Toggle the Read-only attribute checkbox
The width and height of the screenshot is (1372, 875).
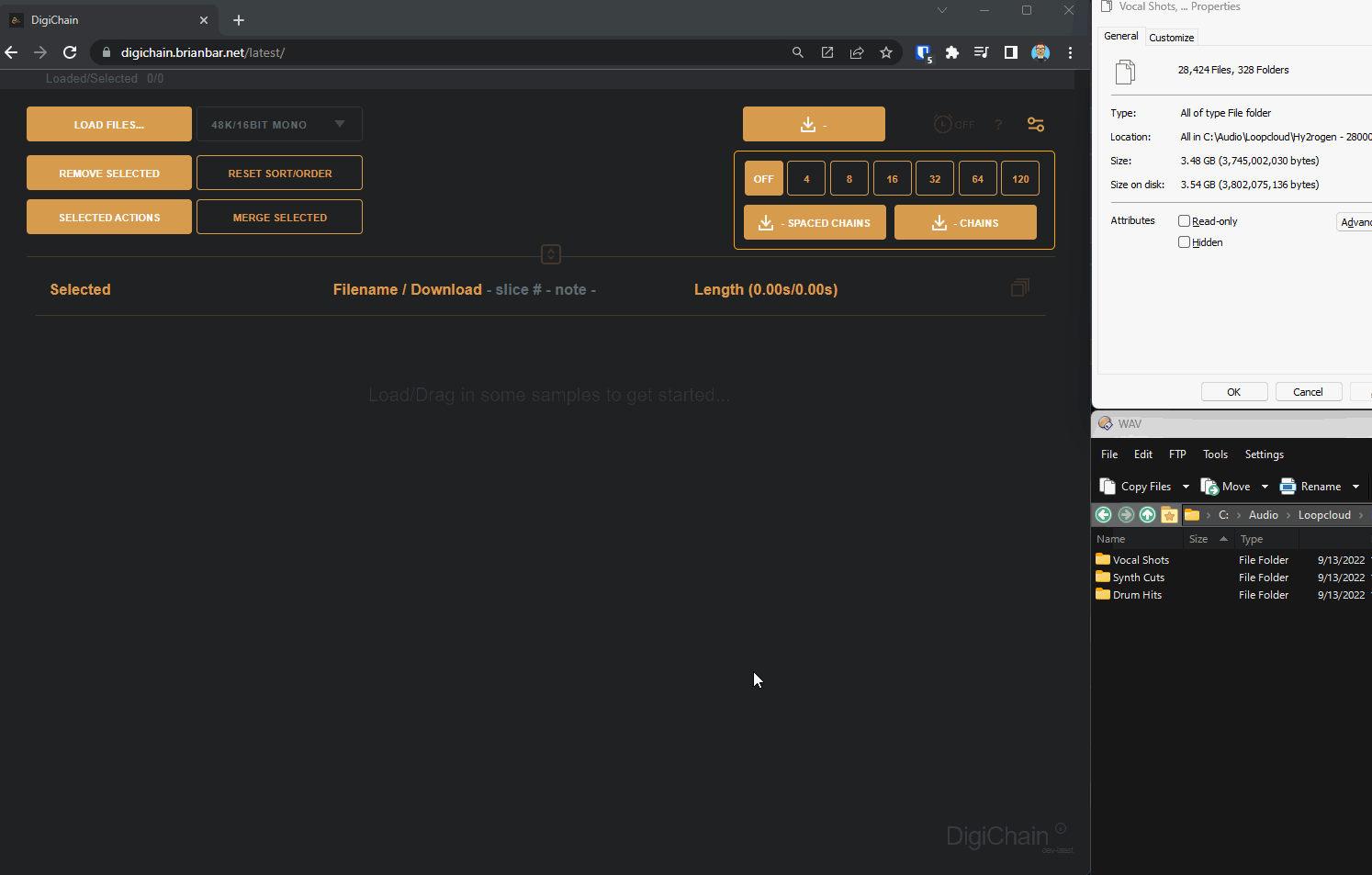pyautogui.click(x=1184, y=221)
